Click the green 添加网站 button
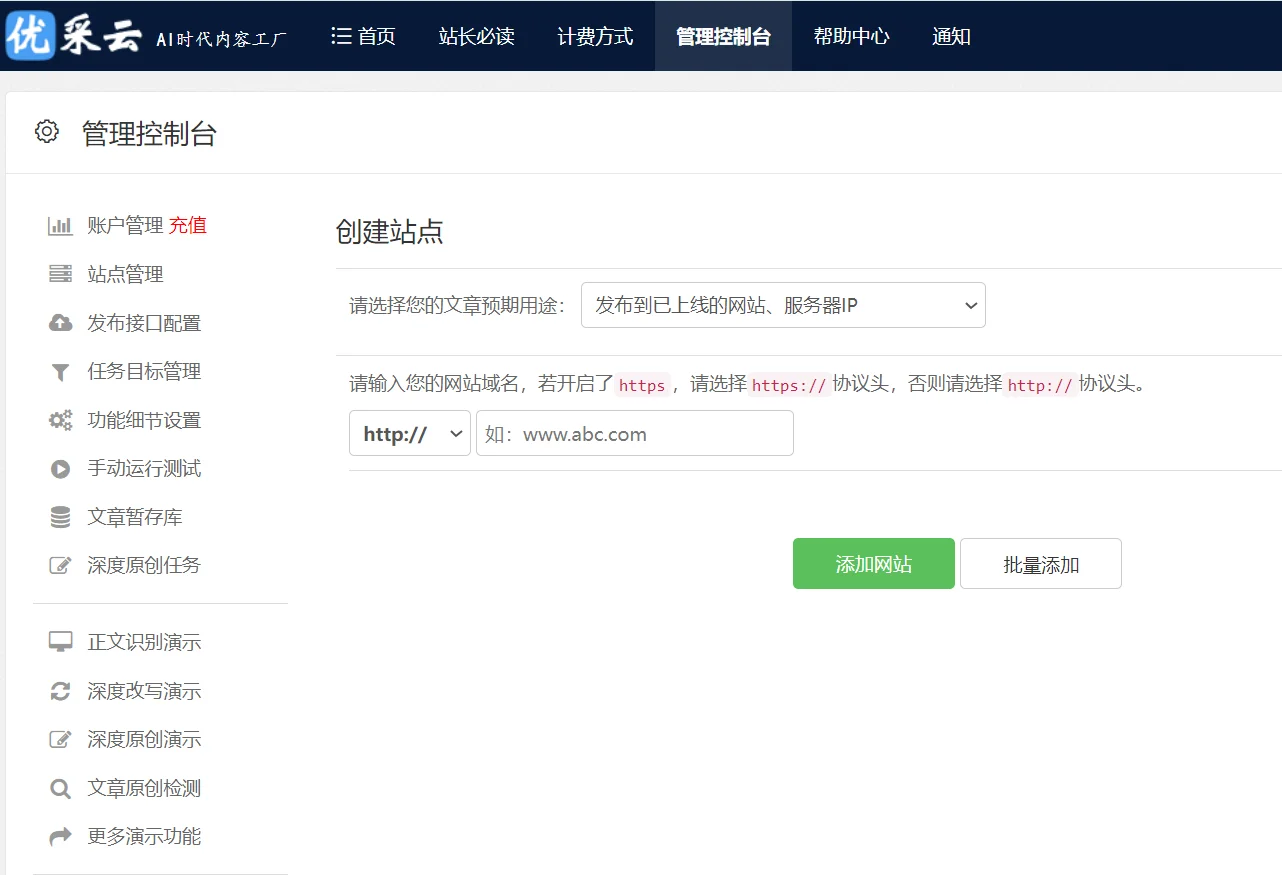 click(873, 563)
